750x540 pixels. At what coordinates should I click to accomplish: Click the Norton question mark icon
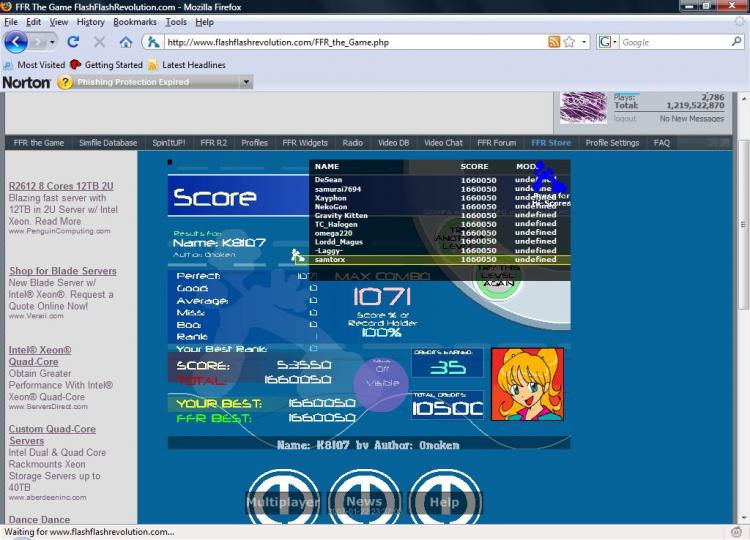pos(65,82)
